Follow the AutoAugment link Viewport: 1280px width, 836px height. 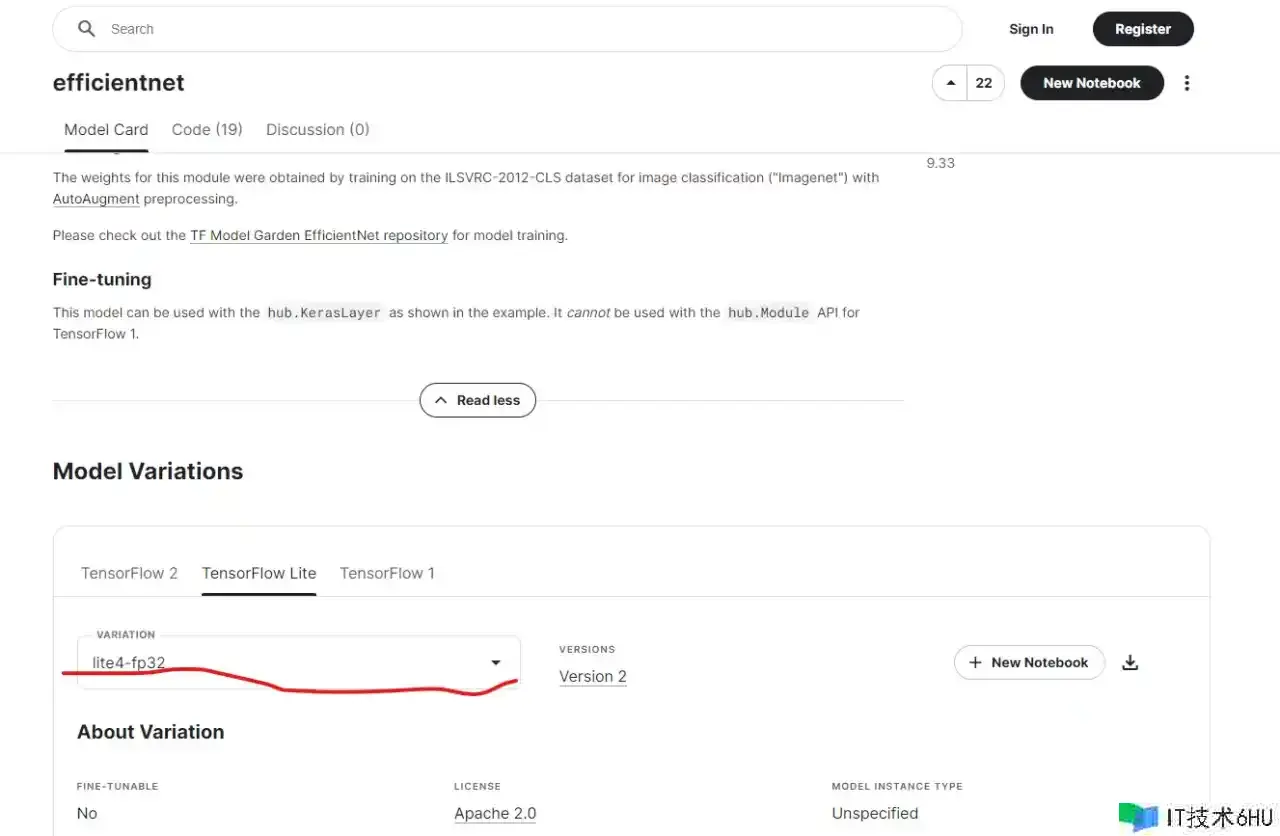coord(96,199)
